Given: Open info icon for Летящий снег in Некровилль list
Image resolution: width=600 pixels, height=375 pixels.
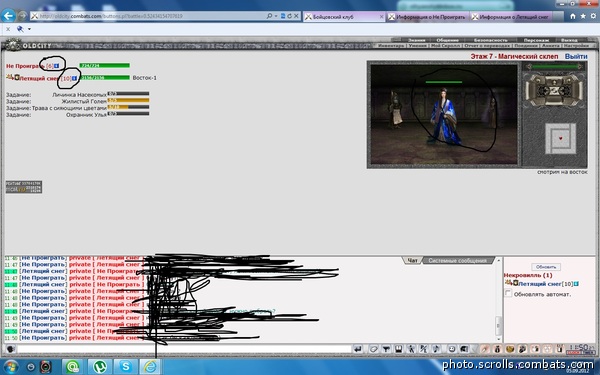Looking at the screenshot, I should click(x=576, y=284).
